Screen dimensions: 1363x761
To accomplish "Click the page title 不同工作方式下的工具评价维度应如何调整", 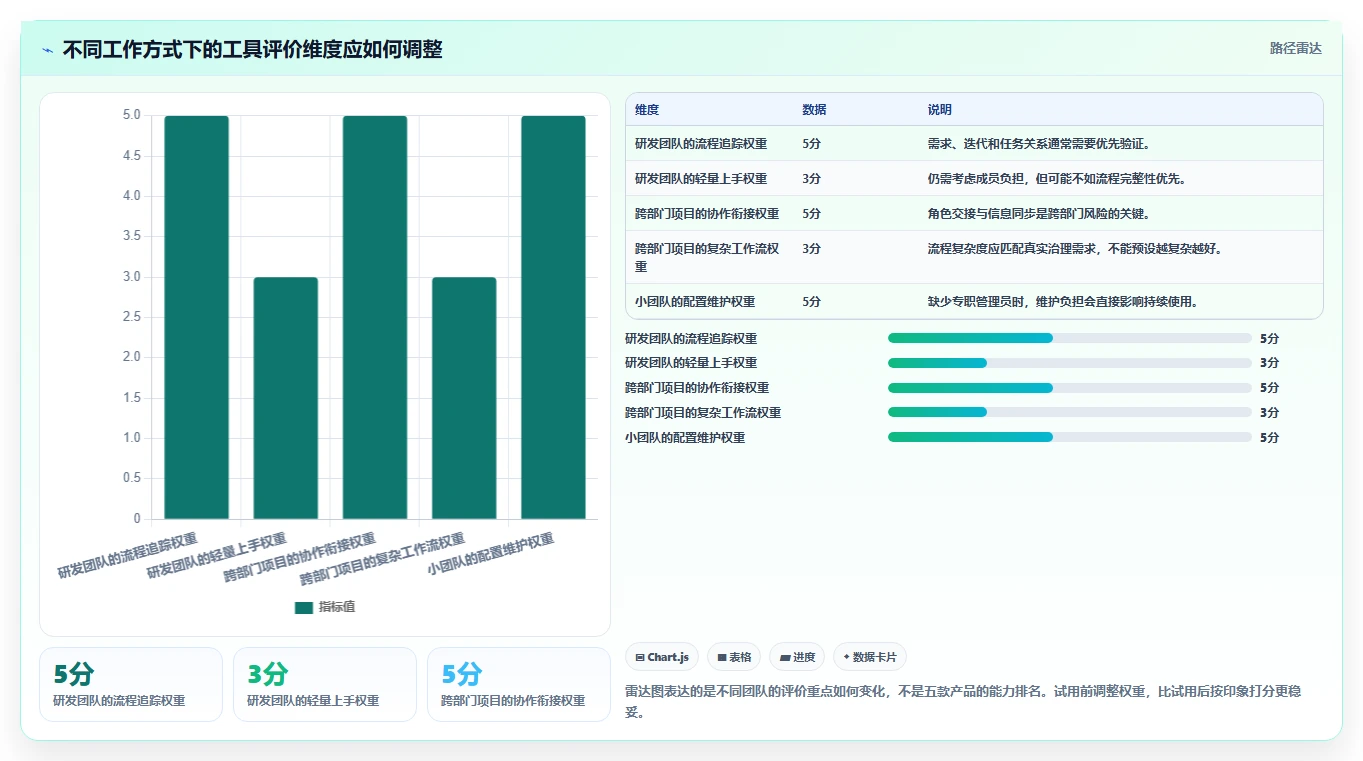I will click(252, 50).
